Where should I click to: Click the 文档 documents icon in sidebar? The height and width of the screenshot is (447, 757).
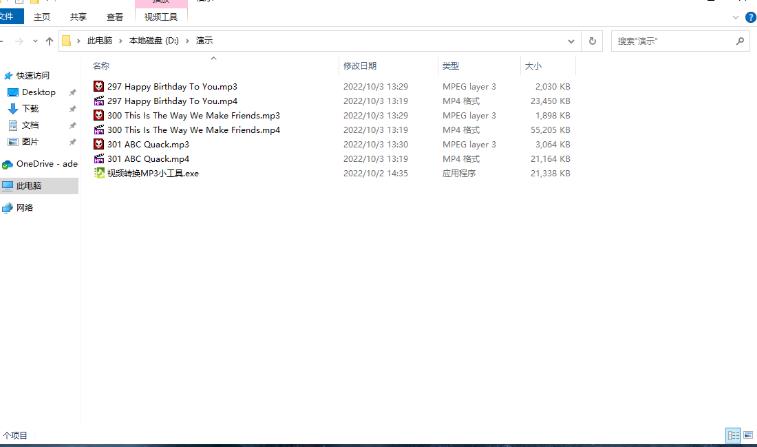[x=13, y=125]
